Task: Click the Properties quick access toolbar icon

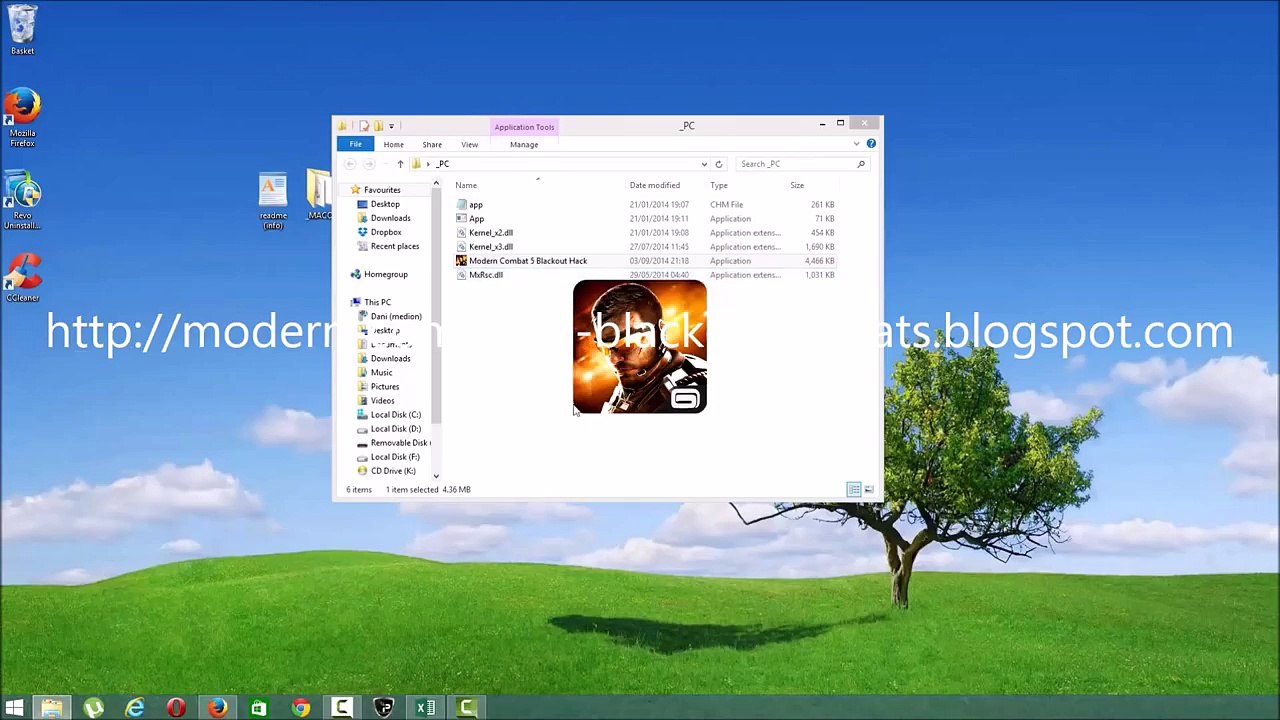Action: [x=364, y=126]
